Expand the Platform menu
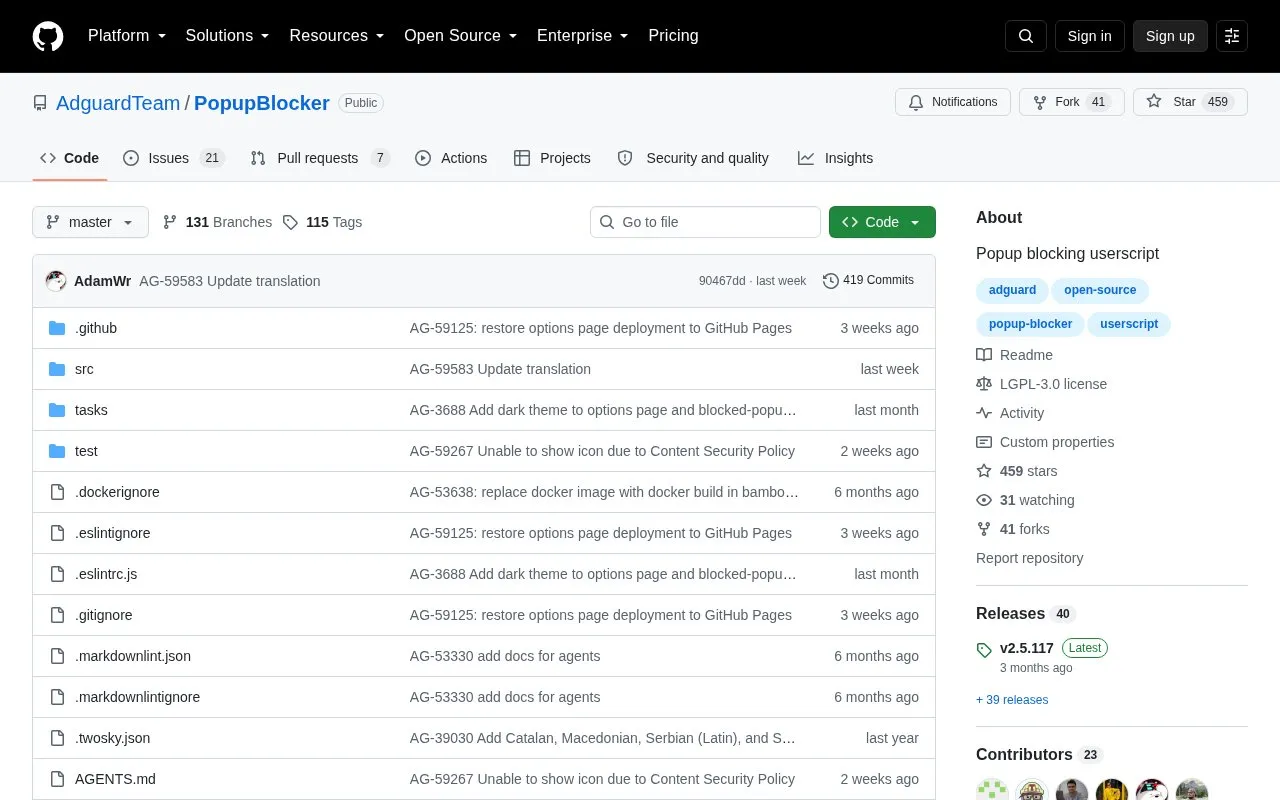Screen dimensions: 1280x800 127,36
